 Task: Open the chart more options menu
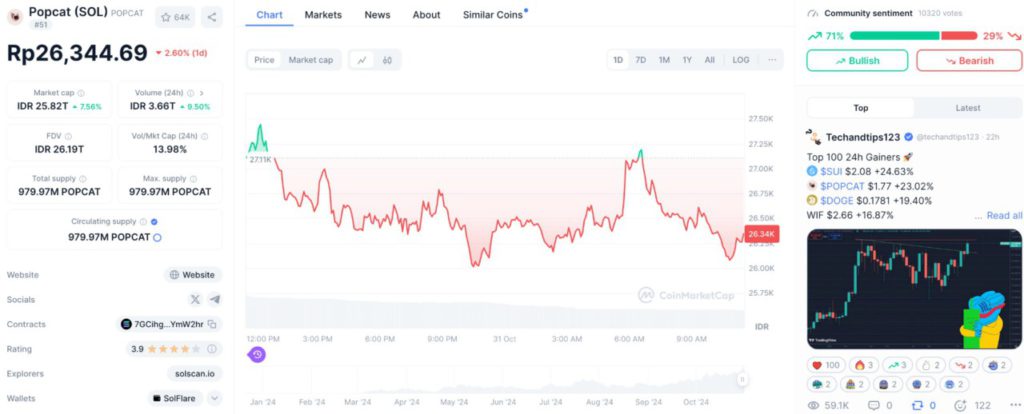pyautogui.click(x=772, y=60)
